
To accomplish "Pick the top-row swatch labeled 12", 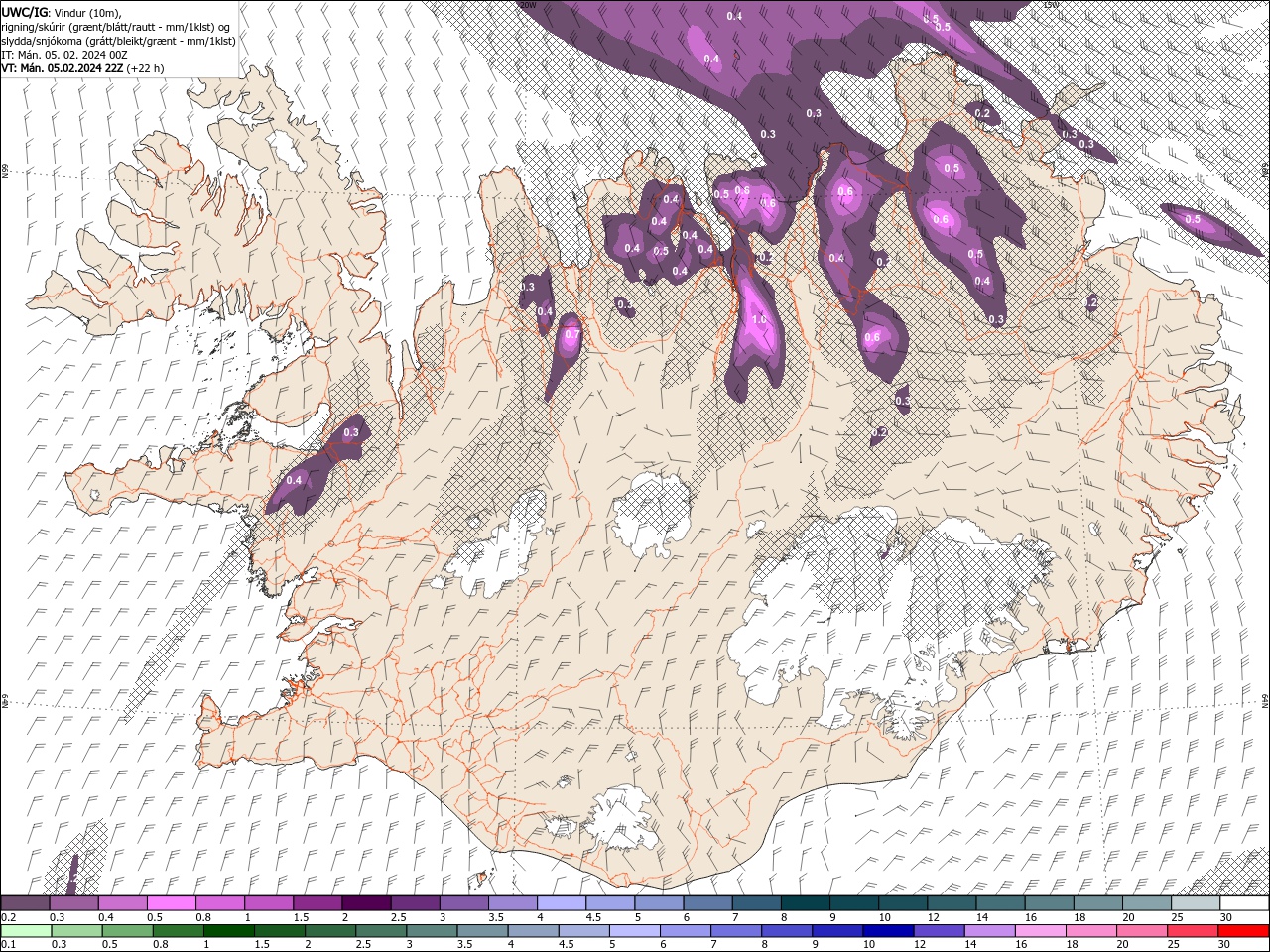I will [951, 903].
